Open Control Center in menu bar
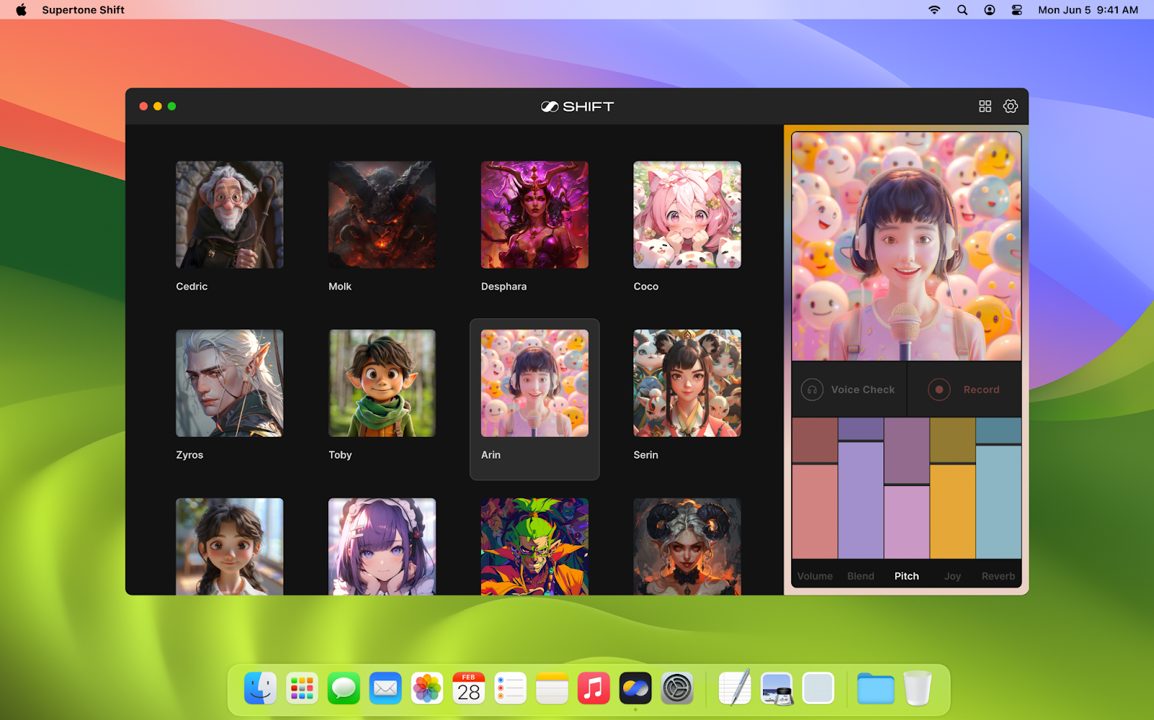Viewport: 1154px width, 720px height. [1017, 10]
